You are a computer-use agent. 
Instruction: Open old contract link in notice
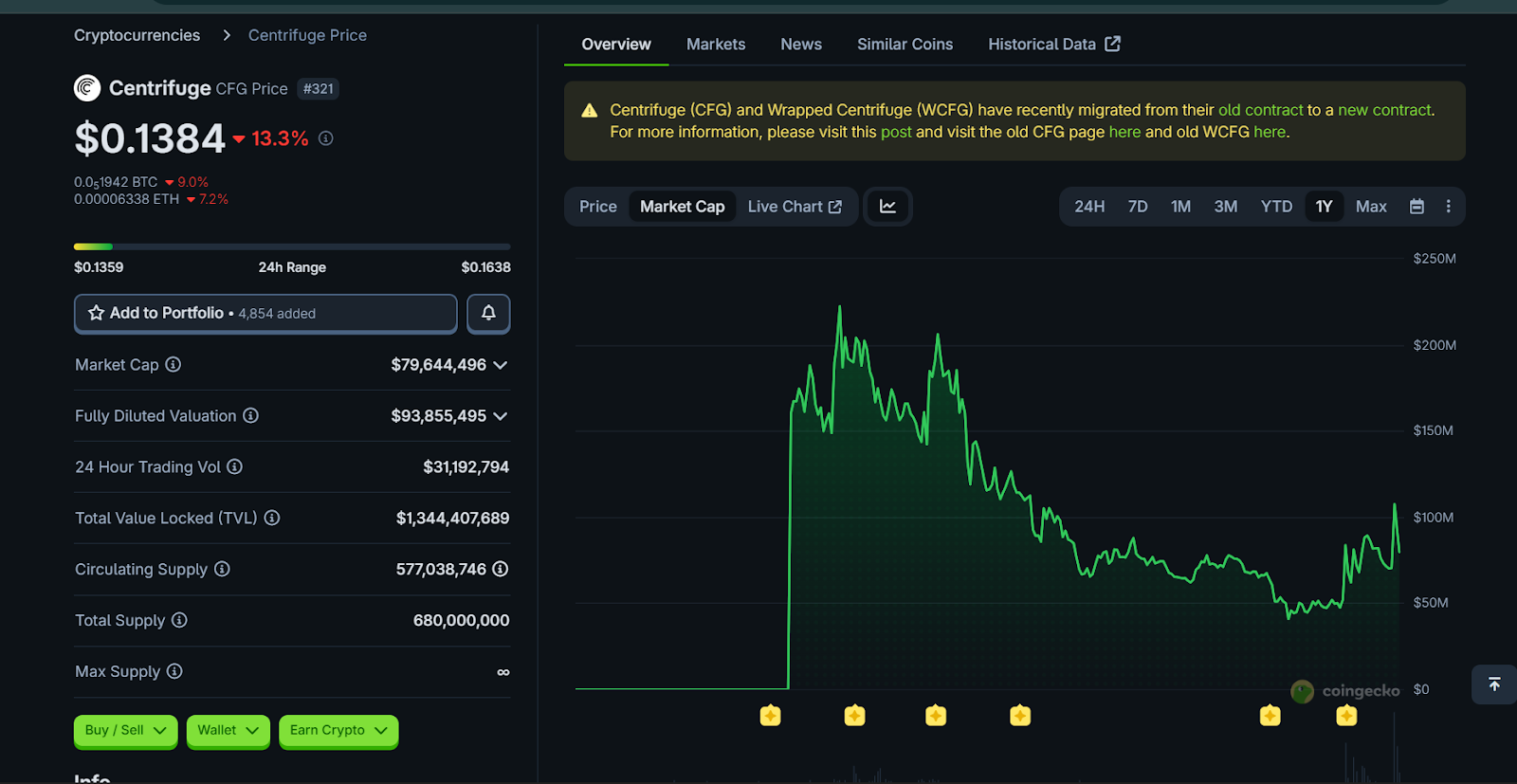point(1261,110)
